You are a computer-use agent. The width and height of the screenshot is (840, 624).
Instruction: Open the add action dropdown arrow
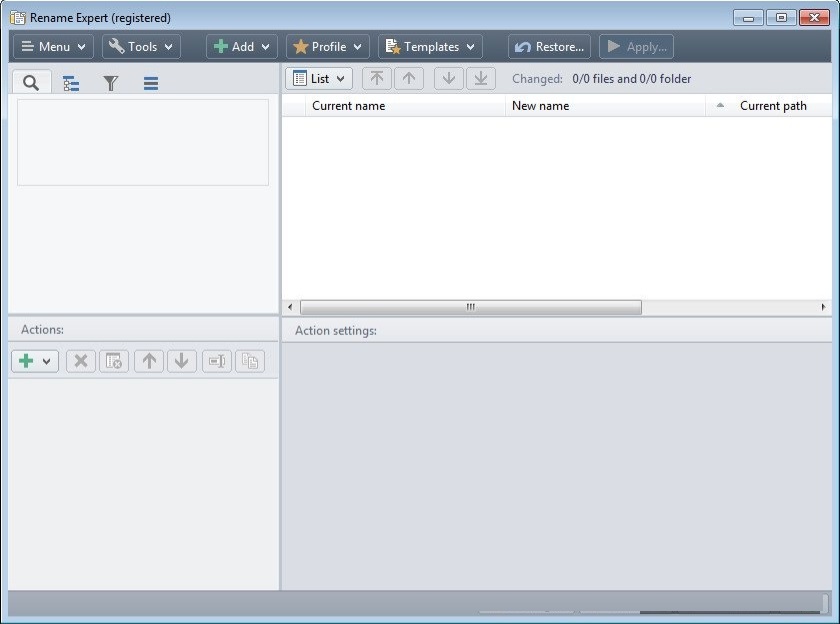click(x=47, y=361)
